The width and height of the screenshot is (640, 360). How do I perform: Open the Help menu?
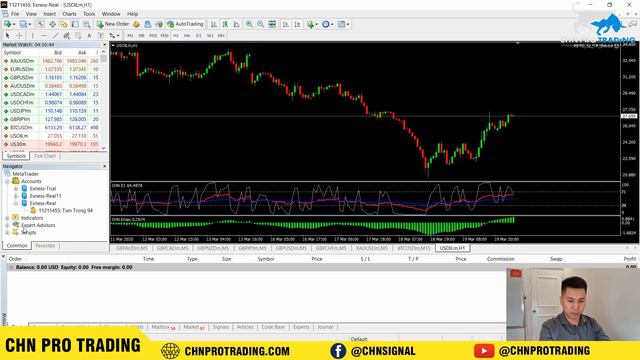(133, 14)
